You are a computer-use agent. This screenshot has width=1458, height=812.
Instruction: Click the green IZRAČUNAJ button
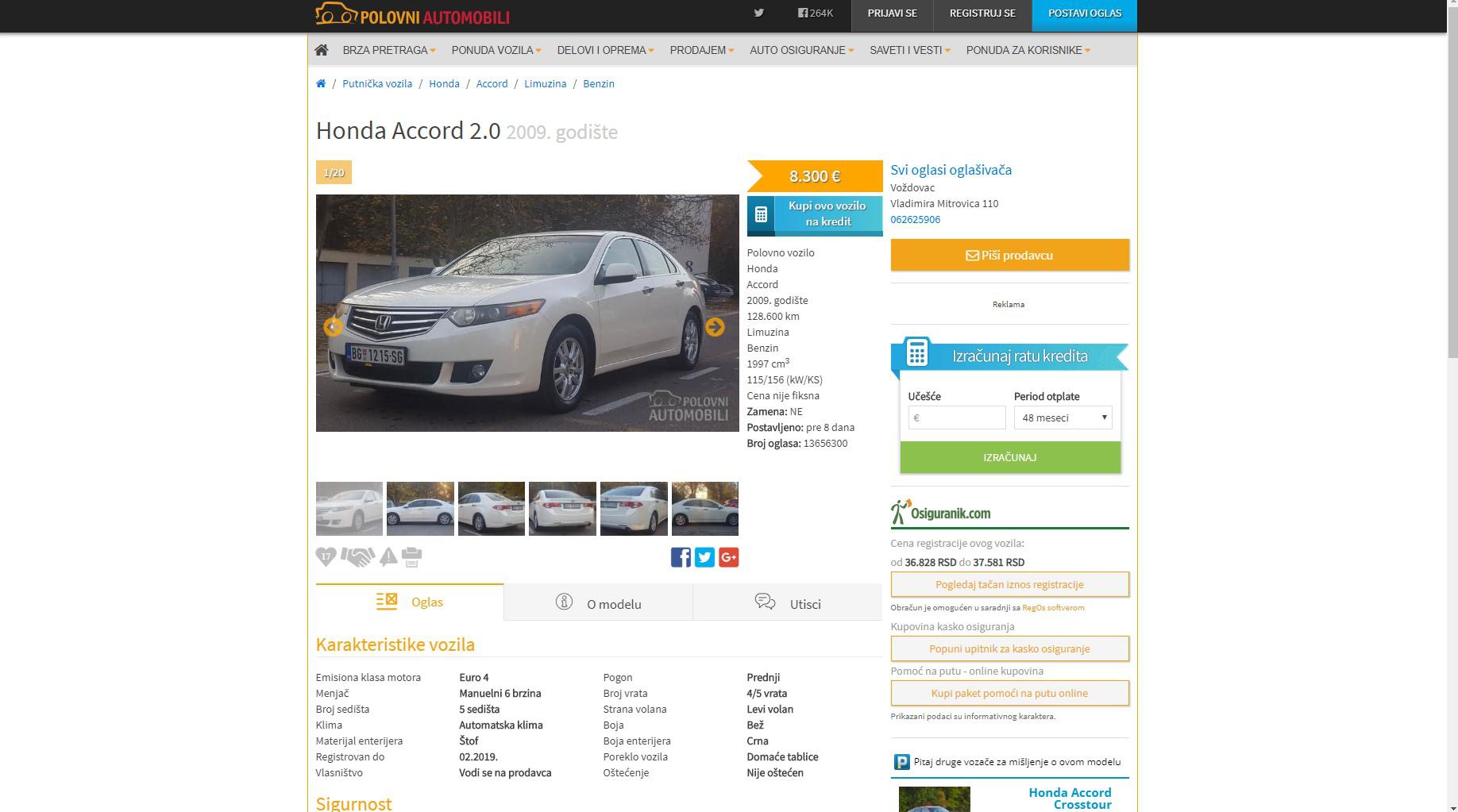1010,457
